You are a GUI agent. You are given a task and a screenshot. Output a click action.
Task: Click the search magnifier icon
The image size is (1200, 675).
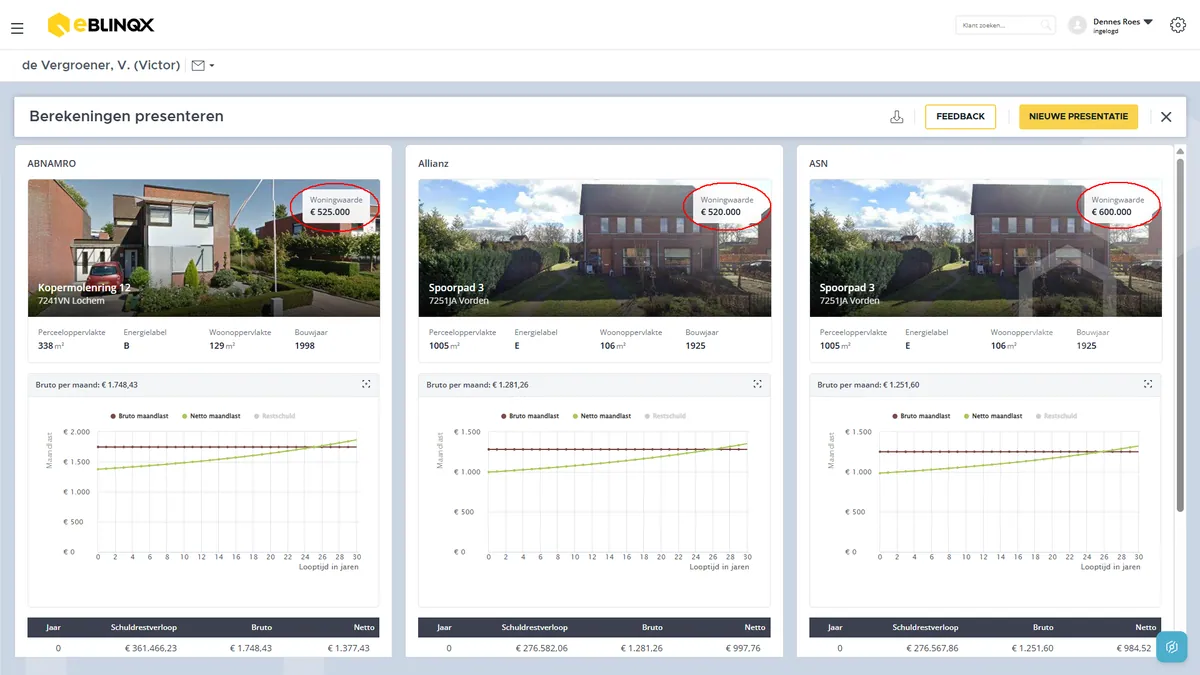(1045, 25)
